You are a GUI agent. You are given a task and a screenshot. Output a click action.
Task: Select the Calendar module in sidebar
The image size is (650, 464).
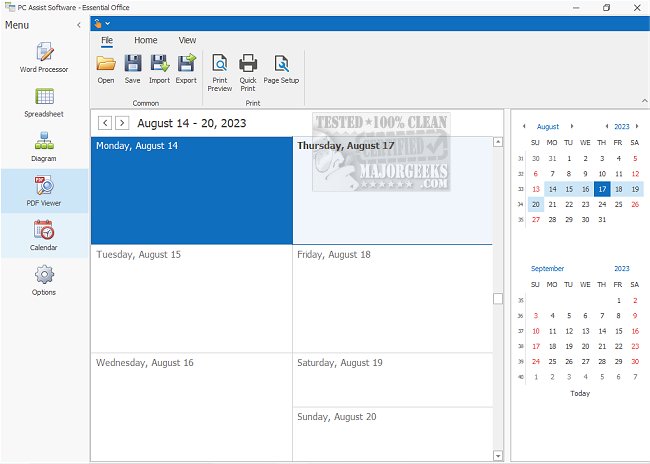(44, 236)
